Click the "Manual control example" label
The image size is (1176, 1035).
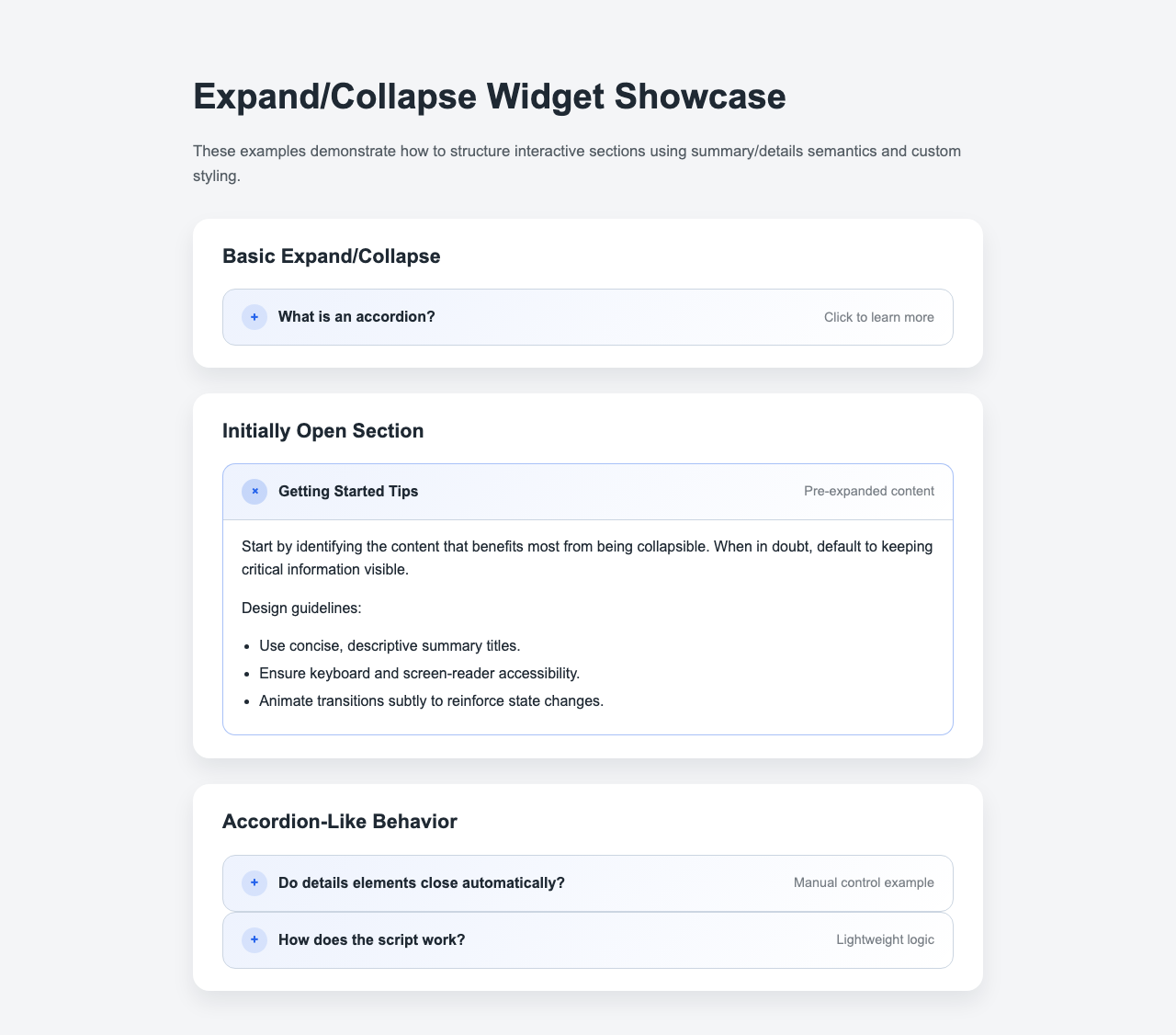coord(864,883)
